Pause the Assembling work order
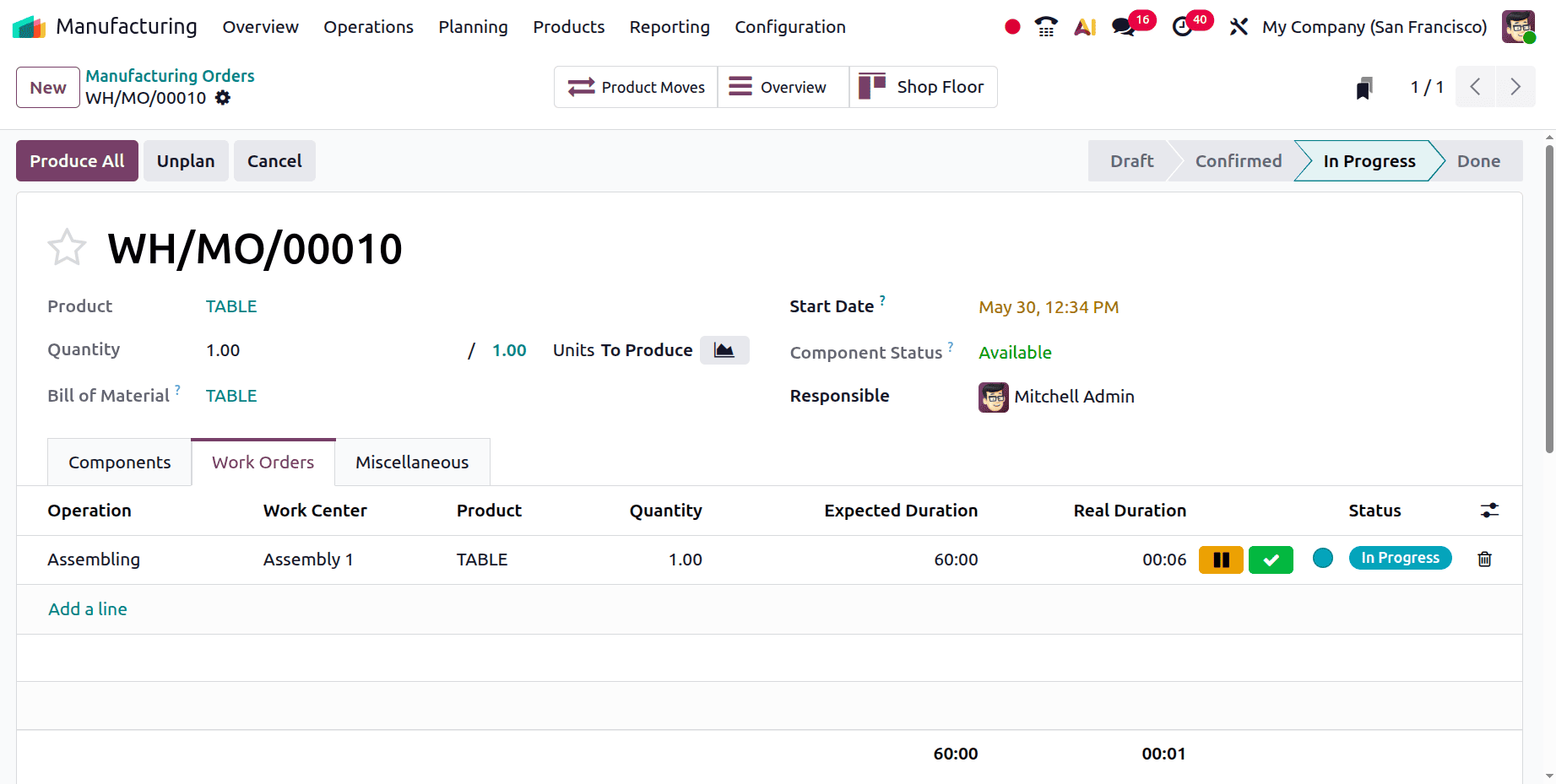 click(x=1221, y=560)
